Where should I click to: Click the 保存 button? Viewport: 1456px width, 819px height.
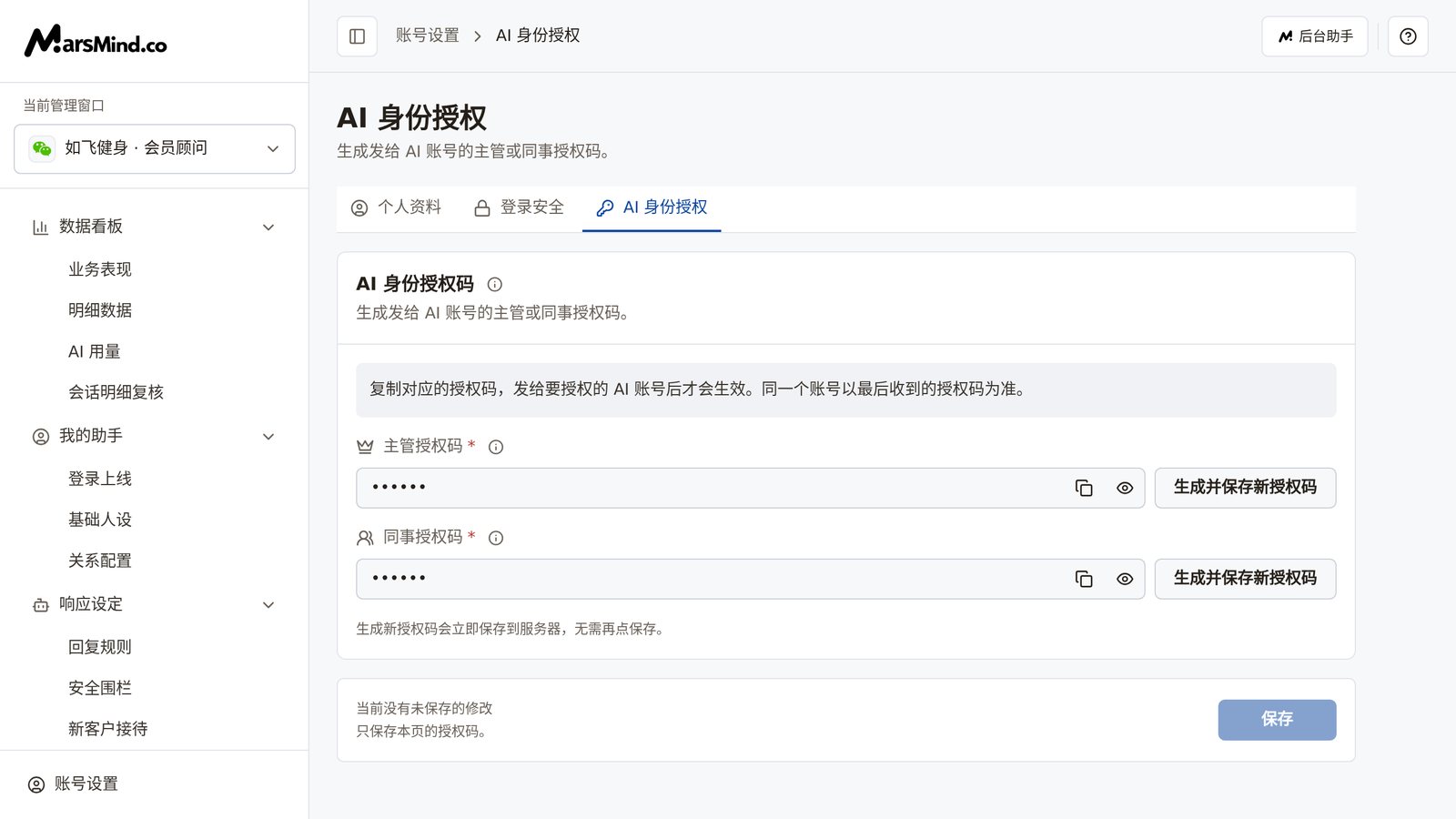(x=1277, y=720)
